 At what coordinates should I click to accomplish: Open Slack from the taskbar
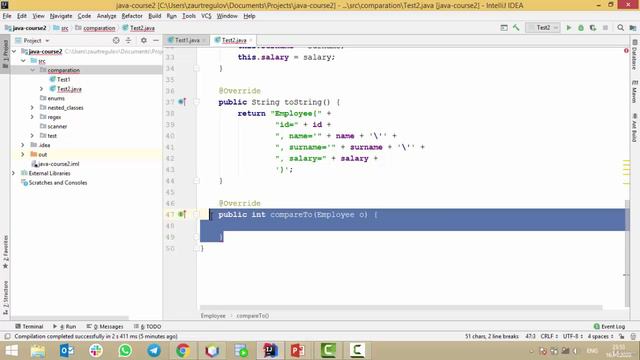point(96,350)
